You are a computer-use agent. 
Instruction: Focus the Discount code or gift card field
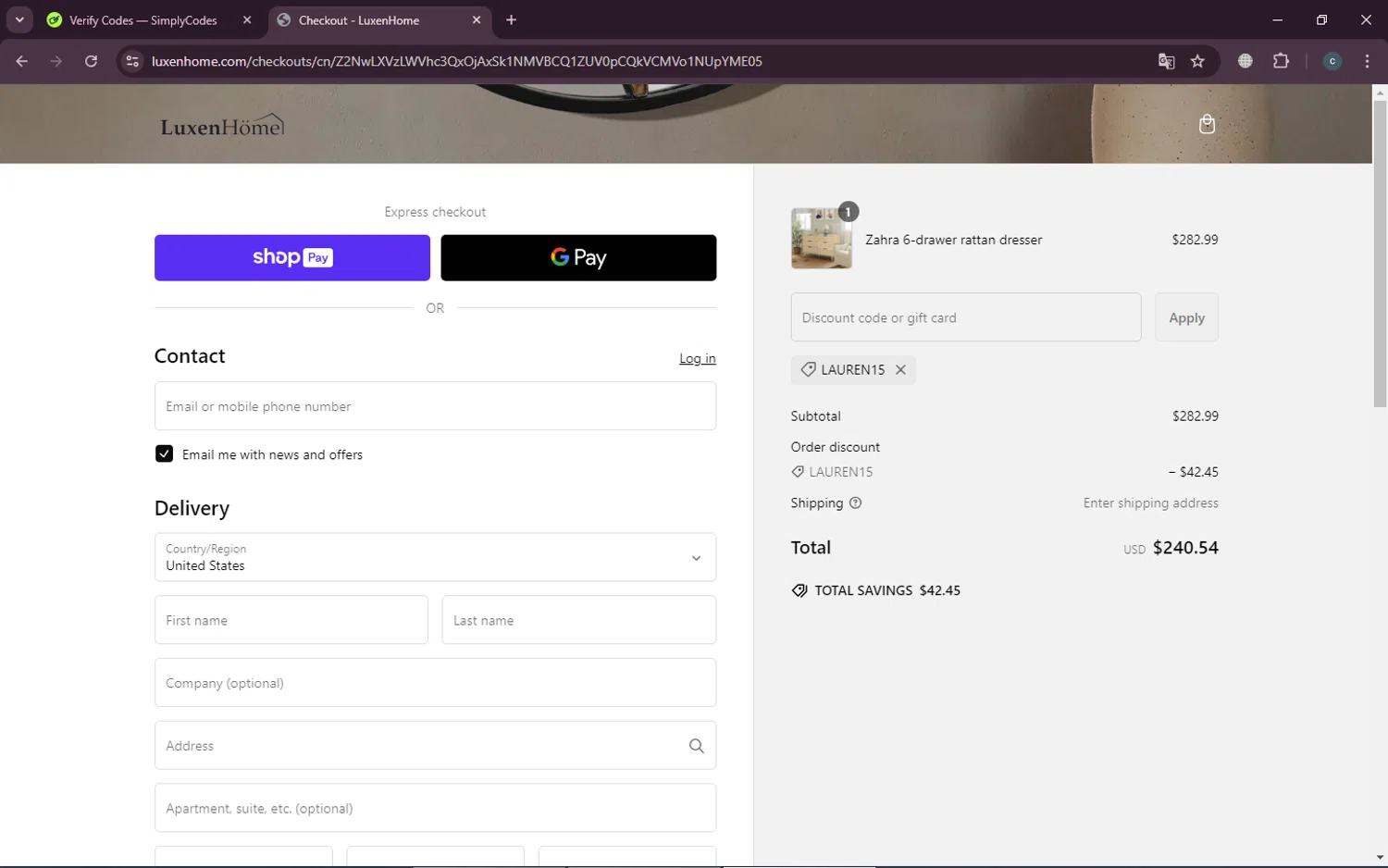[966, 317]
